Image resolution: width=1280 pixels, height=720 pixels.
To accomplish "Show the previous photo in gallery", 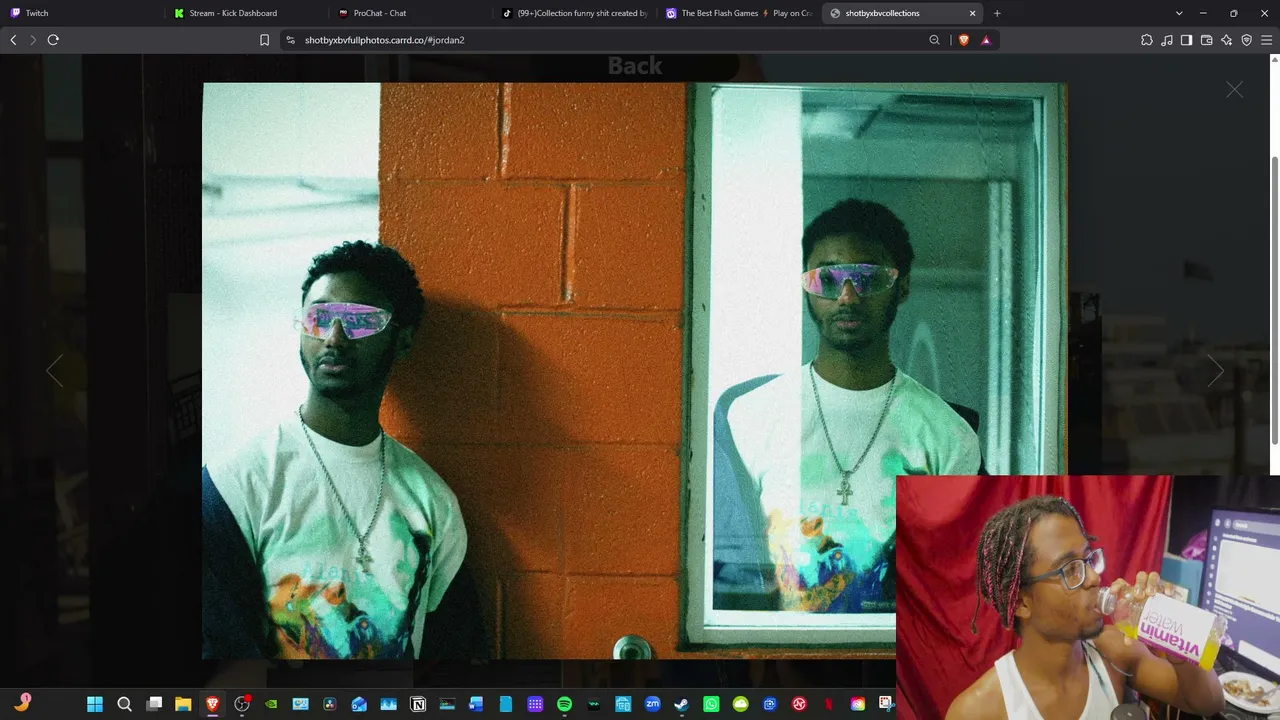I will 54,371.
